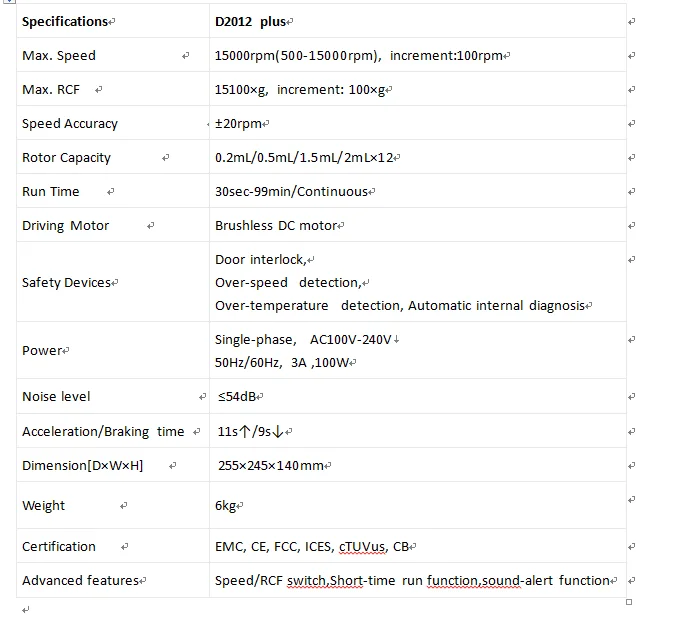Click the misspelled cTUVus certification word
This screenshot has width=686, height=617.
pos(362,547)
